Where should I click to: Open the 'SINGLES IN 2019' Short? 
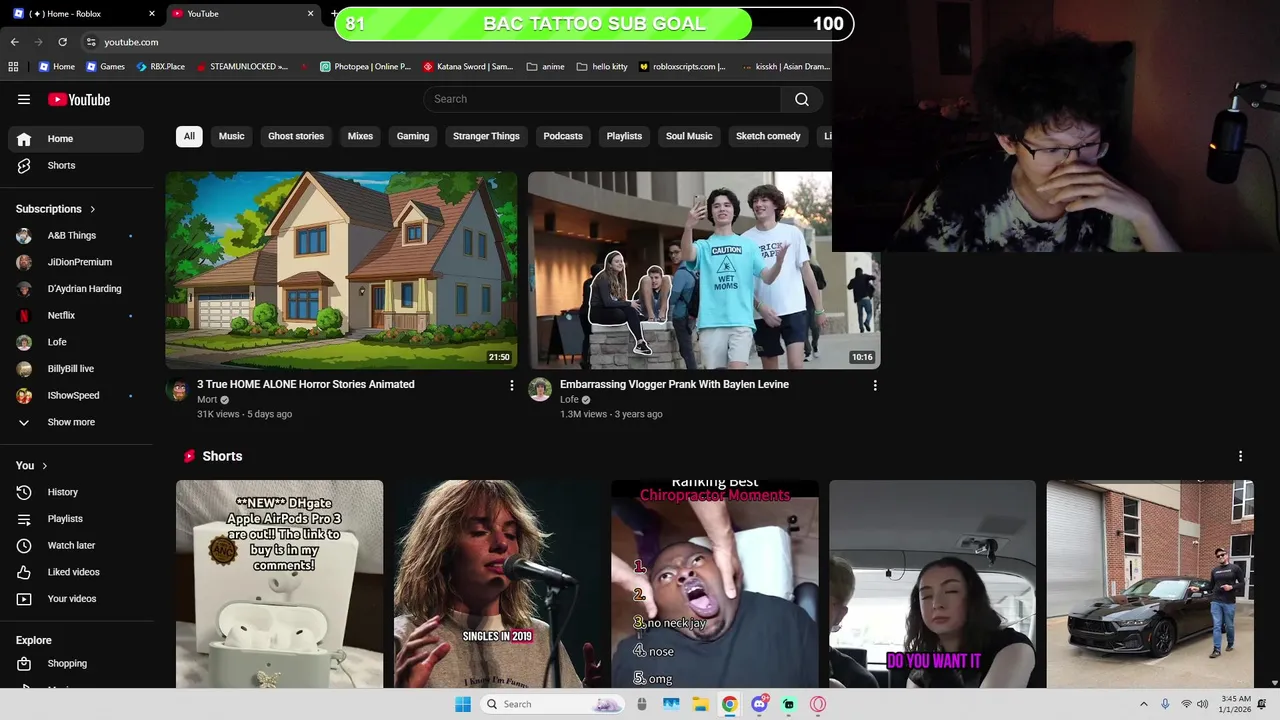coord(497,584)
